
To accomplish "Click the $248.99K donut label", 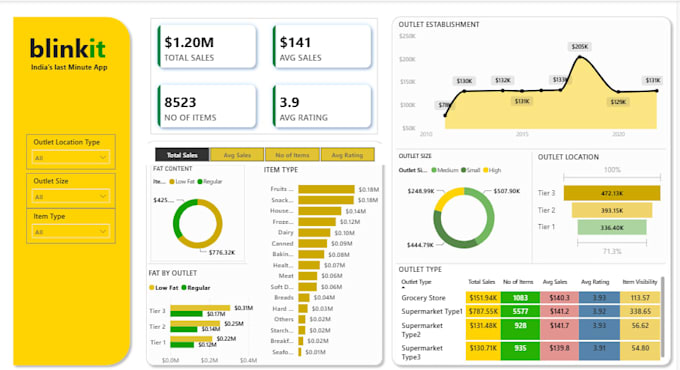I will pyautogui.click(x=421, y=191).
